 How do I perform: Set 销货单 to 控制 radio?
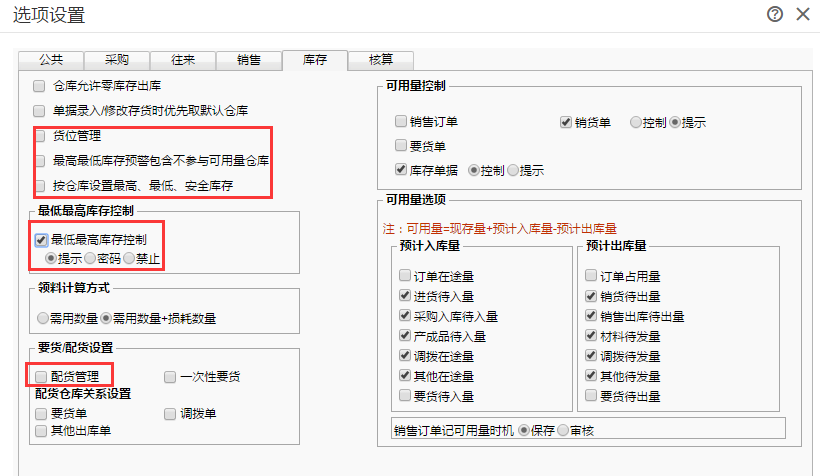coord(635,122)
